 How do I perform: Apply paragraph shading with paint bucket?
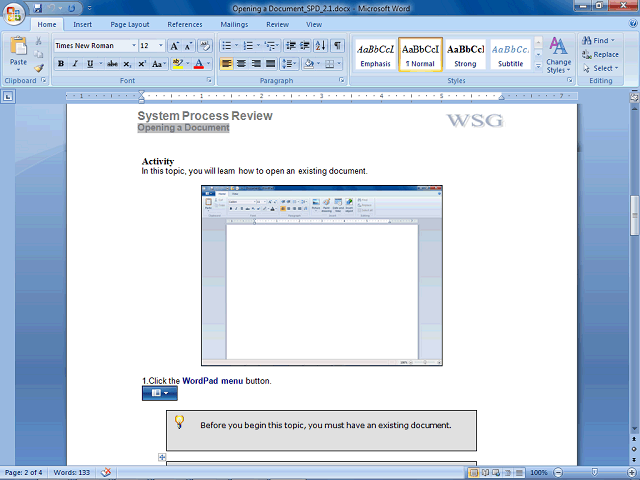coord(309,64)
